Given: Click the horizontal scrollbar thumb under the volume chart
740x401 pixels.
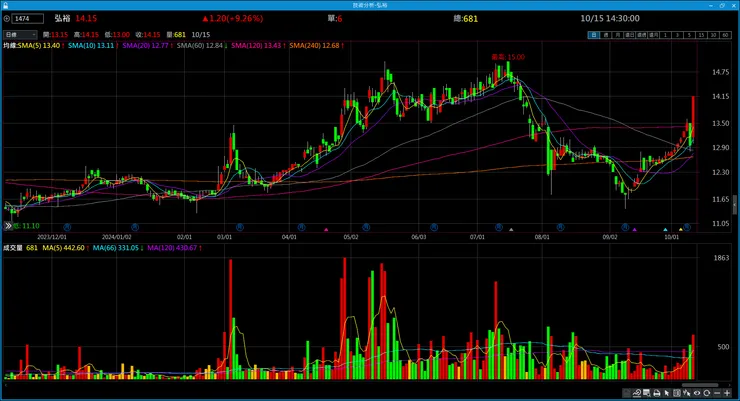Looking at the screenshot, I should click(x=700, y=385).
